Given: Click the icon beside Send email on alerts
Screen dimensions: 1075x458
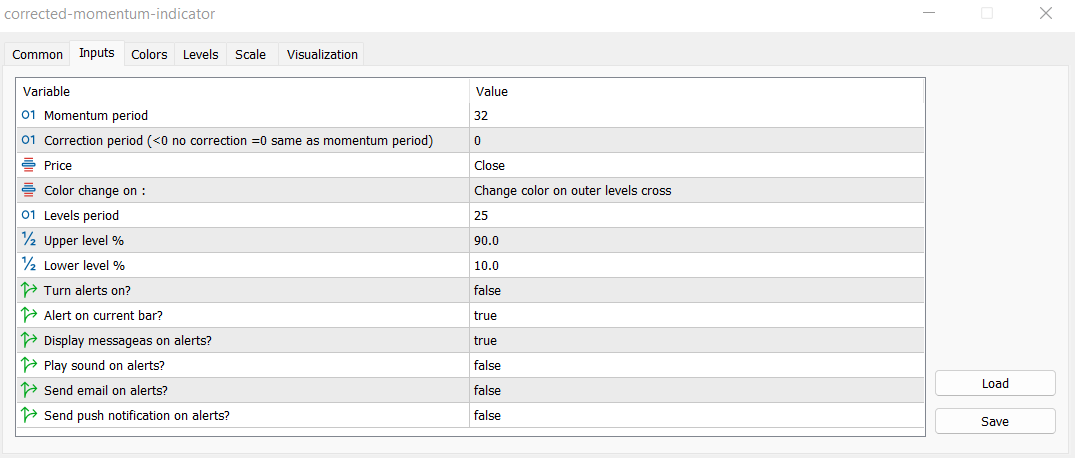Looking at the screenshot, I should pos(28,391).
